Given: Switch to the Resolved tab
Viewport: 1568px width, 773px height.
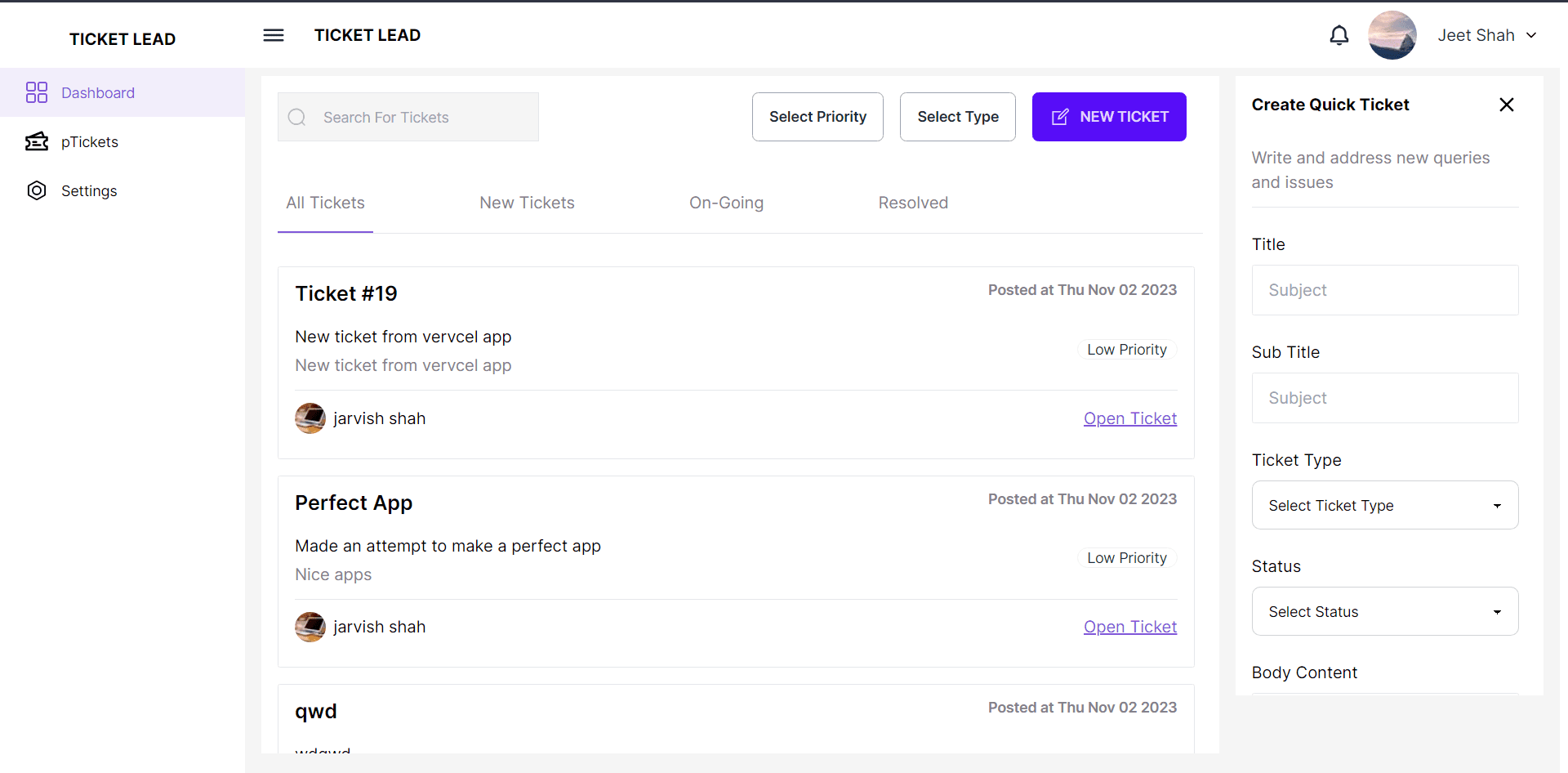Looking at the screenshot, I should pos(913,203).
